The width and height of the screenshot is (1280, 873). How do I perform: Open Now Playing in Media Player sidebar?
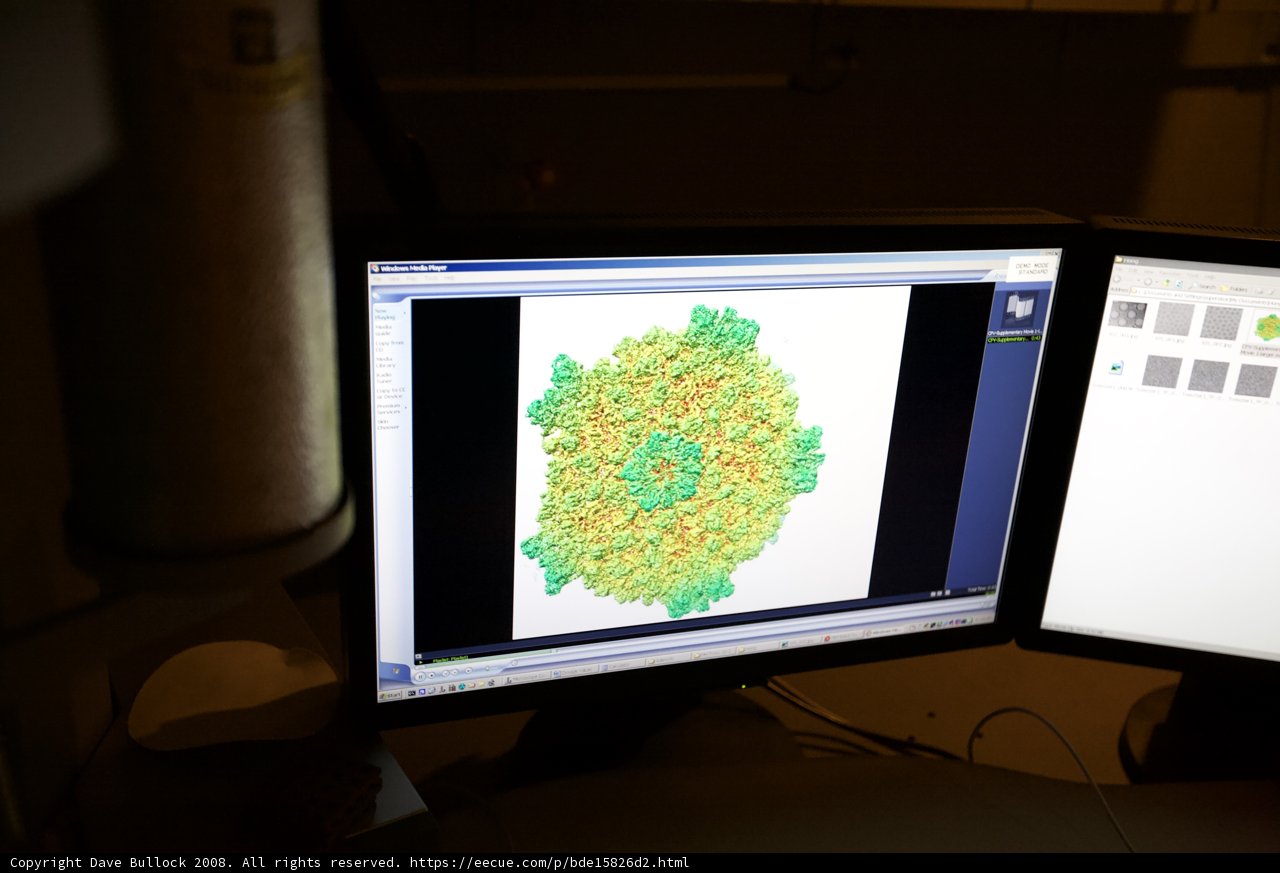[x=385, y=314]
